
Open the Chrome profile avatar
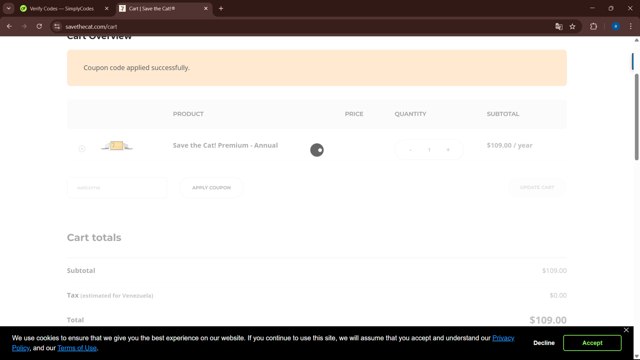(x=616, y=27)
